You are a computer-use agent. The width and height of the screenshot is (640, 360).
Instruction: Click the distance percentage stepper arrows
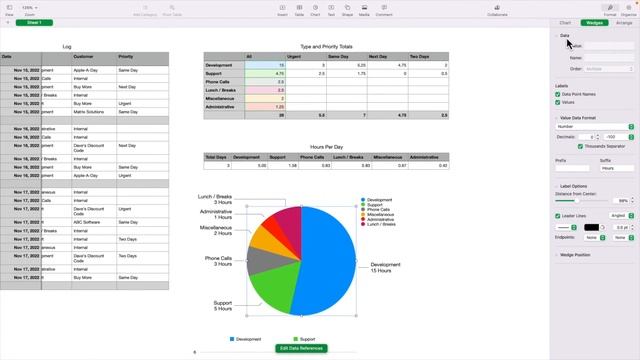(x=632, y=201)
